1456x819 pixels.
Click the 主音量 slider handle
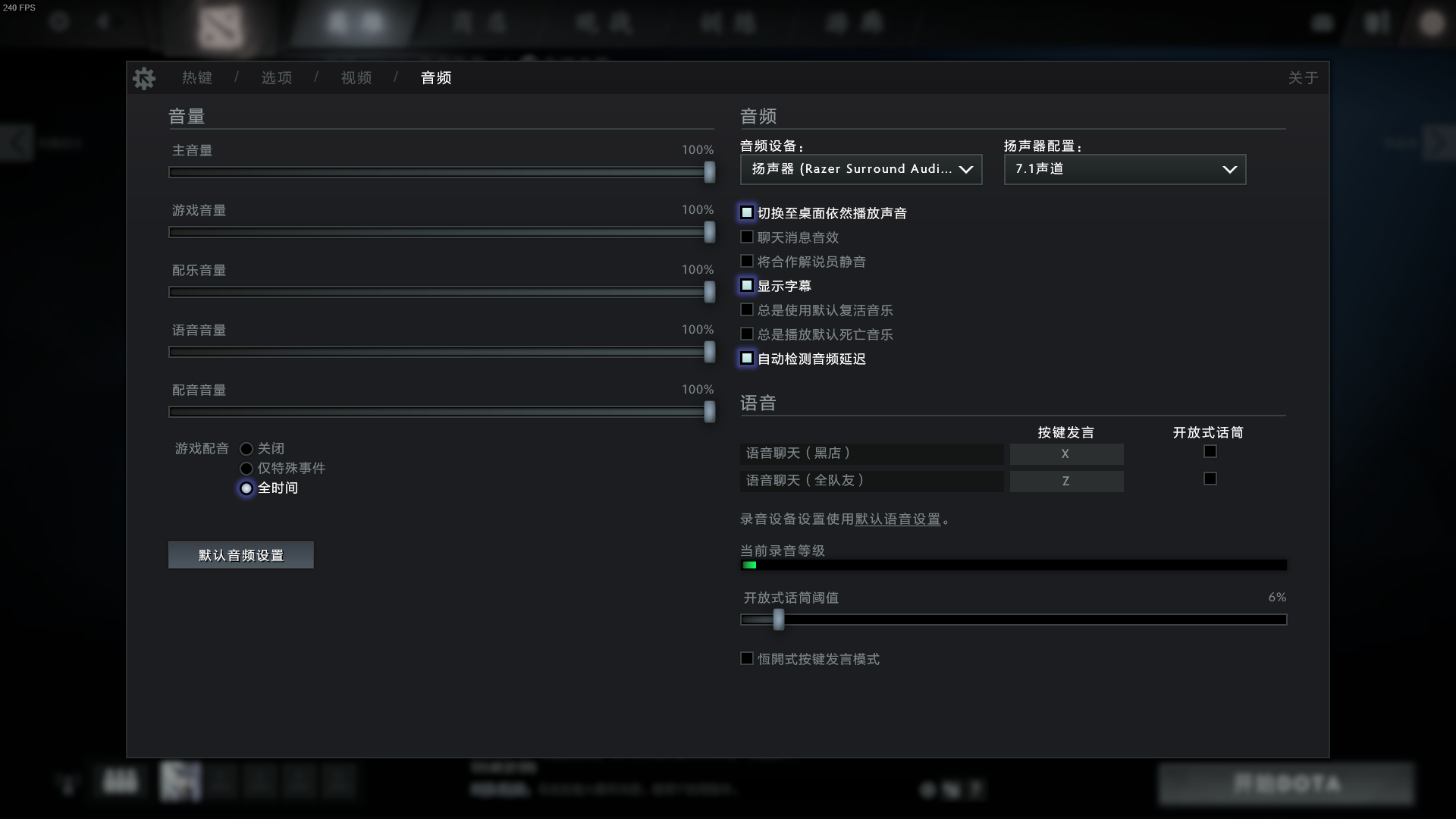click(709, 172)
